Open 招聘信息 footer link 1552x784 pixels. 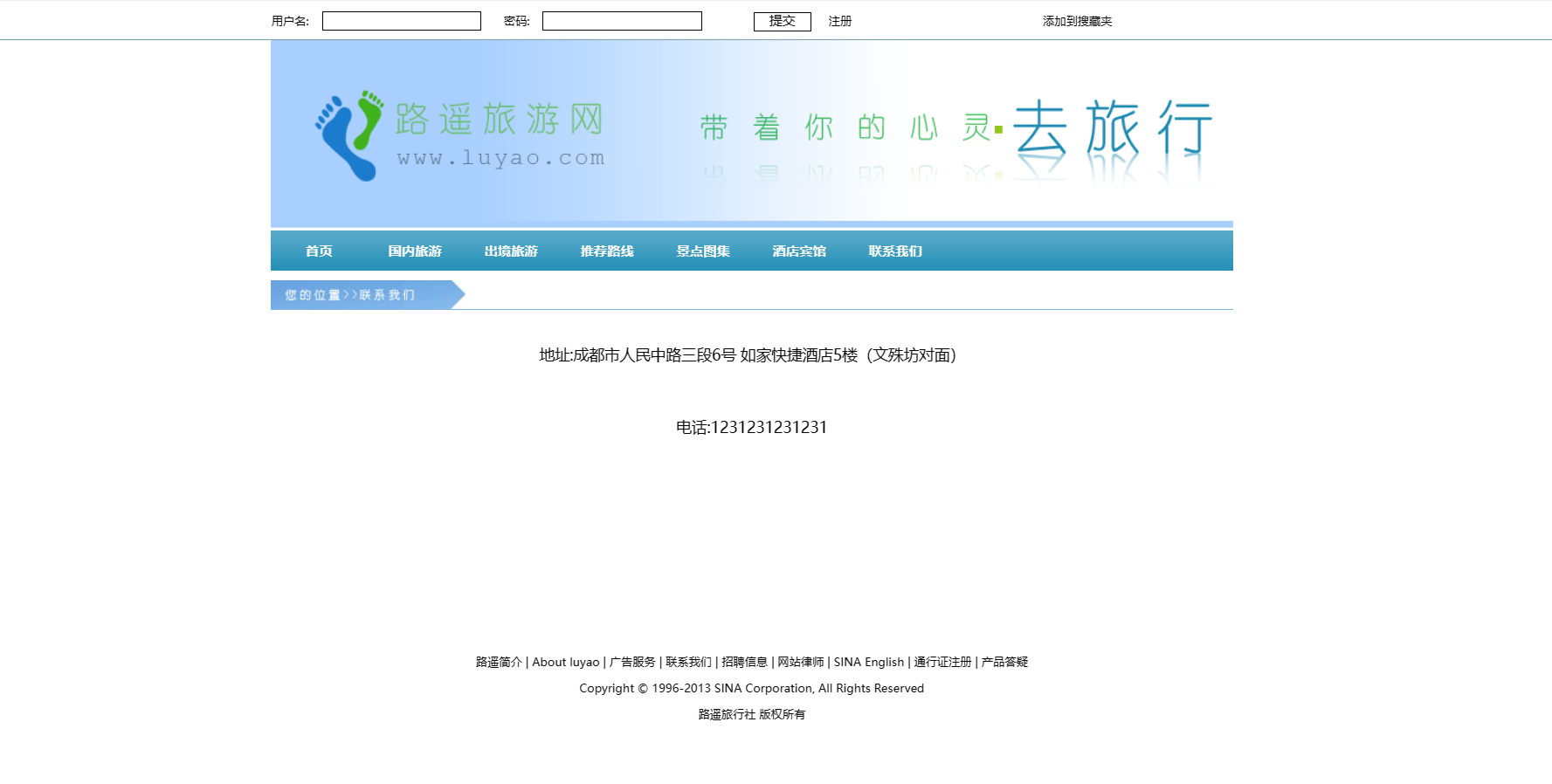click(x=744, y=662)
